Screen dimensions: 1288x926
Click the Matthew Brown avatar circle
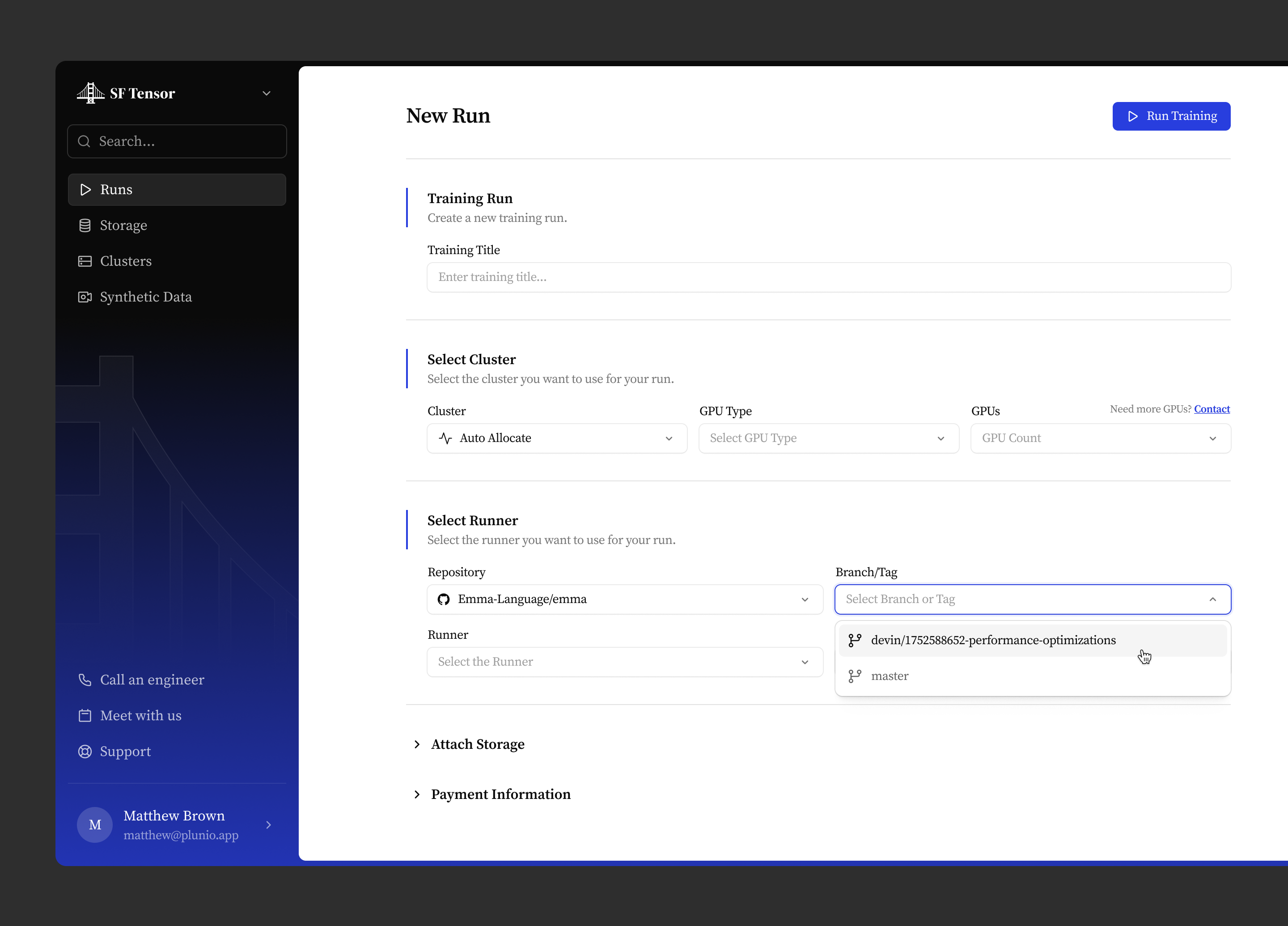pyautogui.click(x=95, y=825)
